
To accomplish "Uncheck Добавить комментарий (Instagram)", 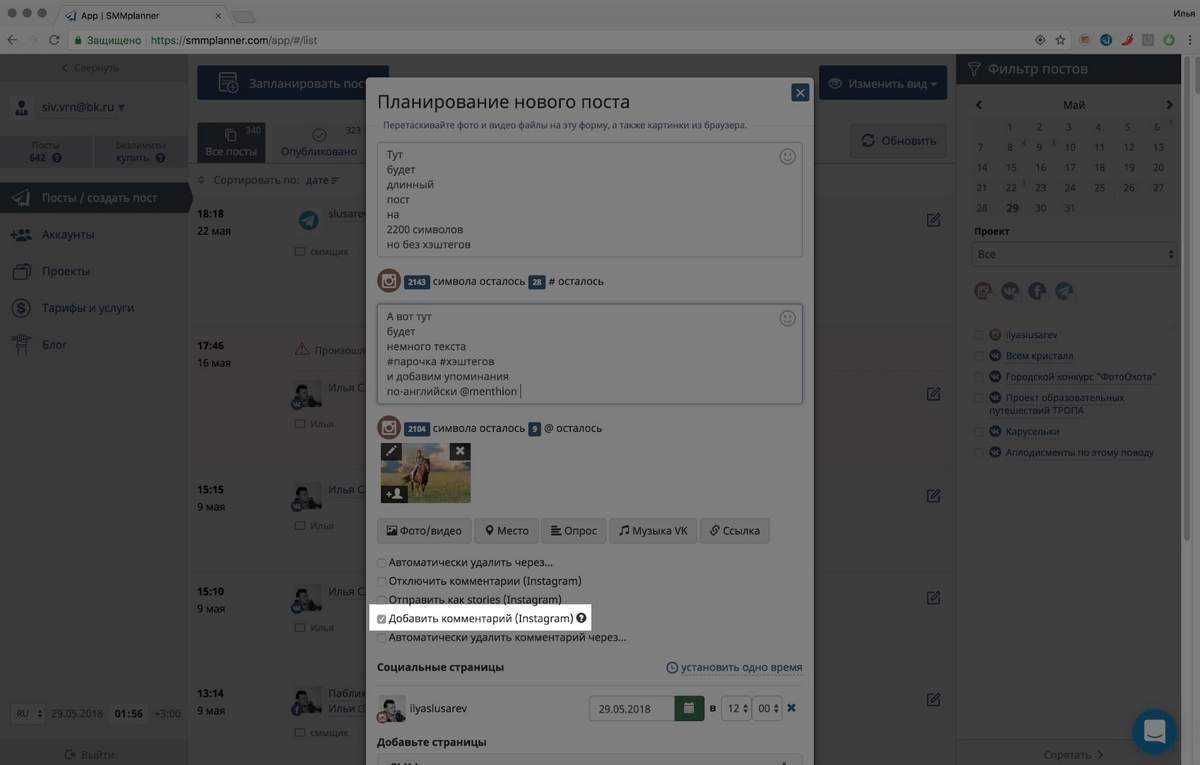I will 382,619.
